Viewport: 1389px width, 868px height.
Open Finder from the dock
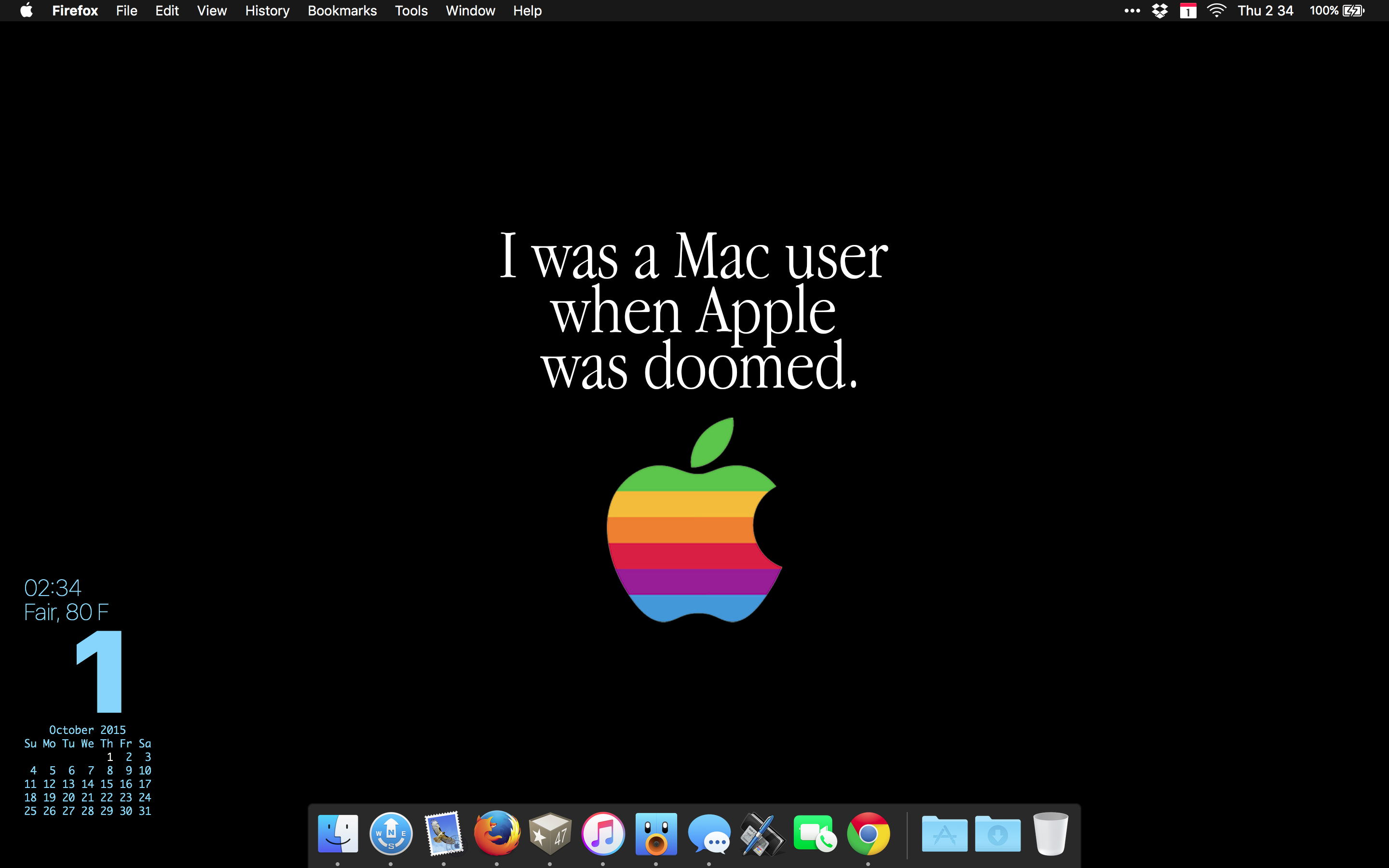(338, 834)
